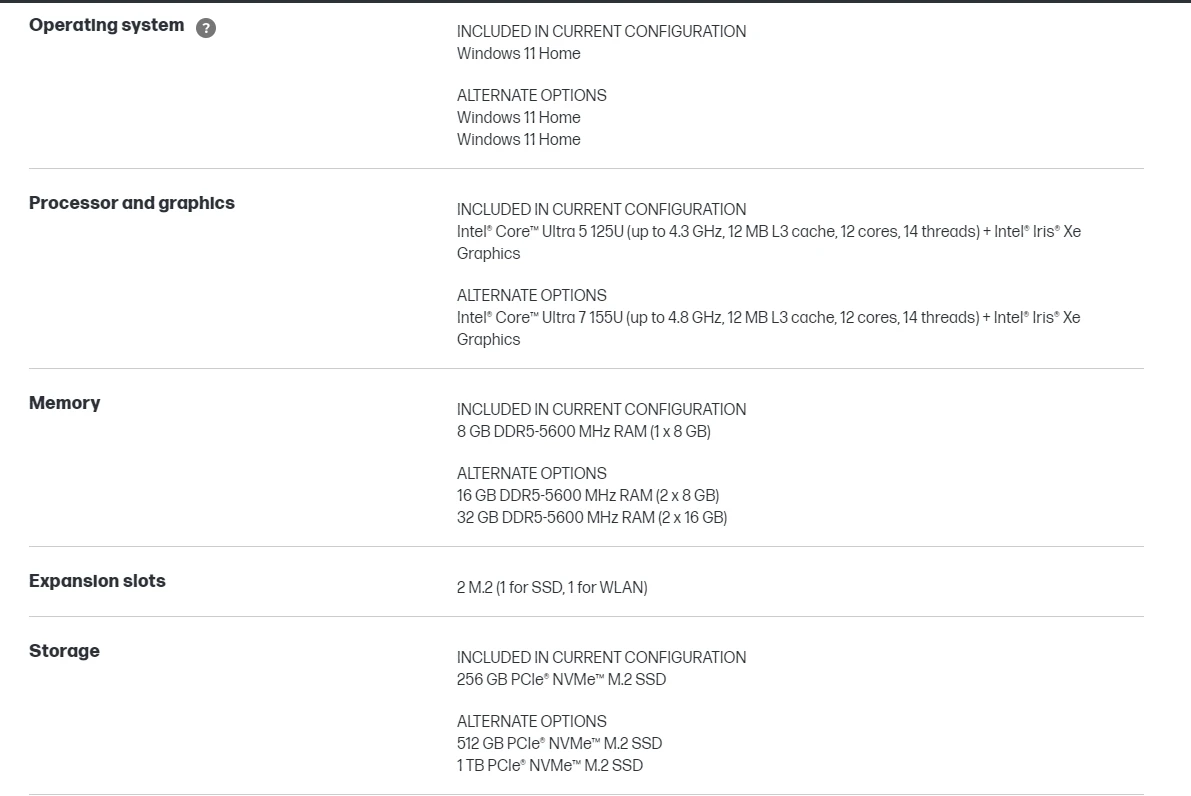Click the Operating system section heading
1191x796 pixels.
coord(106,26)
